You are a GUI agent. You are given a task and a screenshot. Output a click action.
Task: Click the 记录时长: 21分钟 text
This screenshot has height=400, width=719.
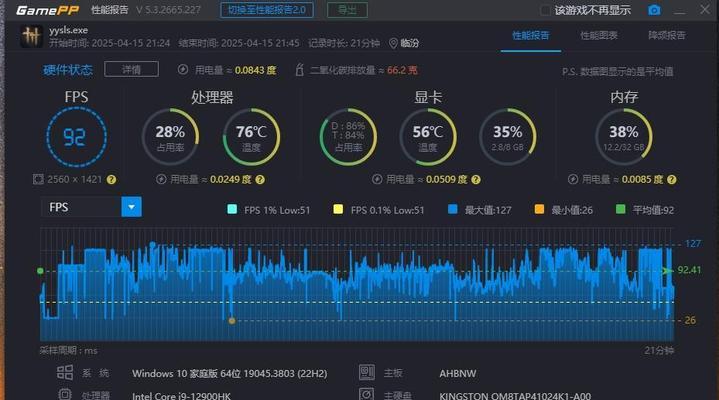tap(344, 43)
